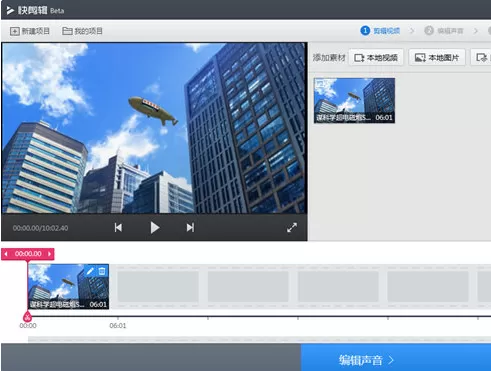Click the pink 00:00.00 playhead time label
The width and height of the screenshot is (491, 371).
(28, 254)
